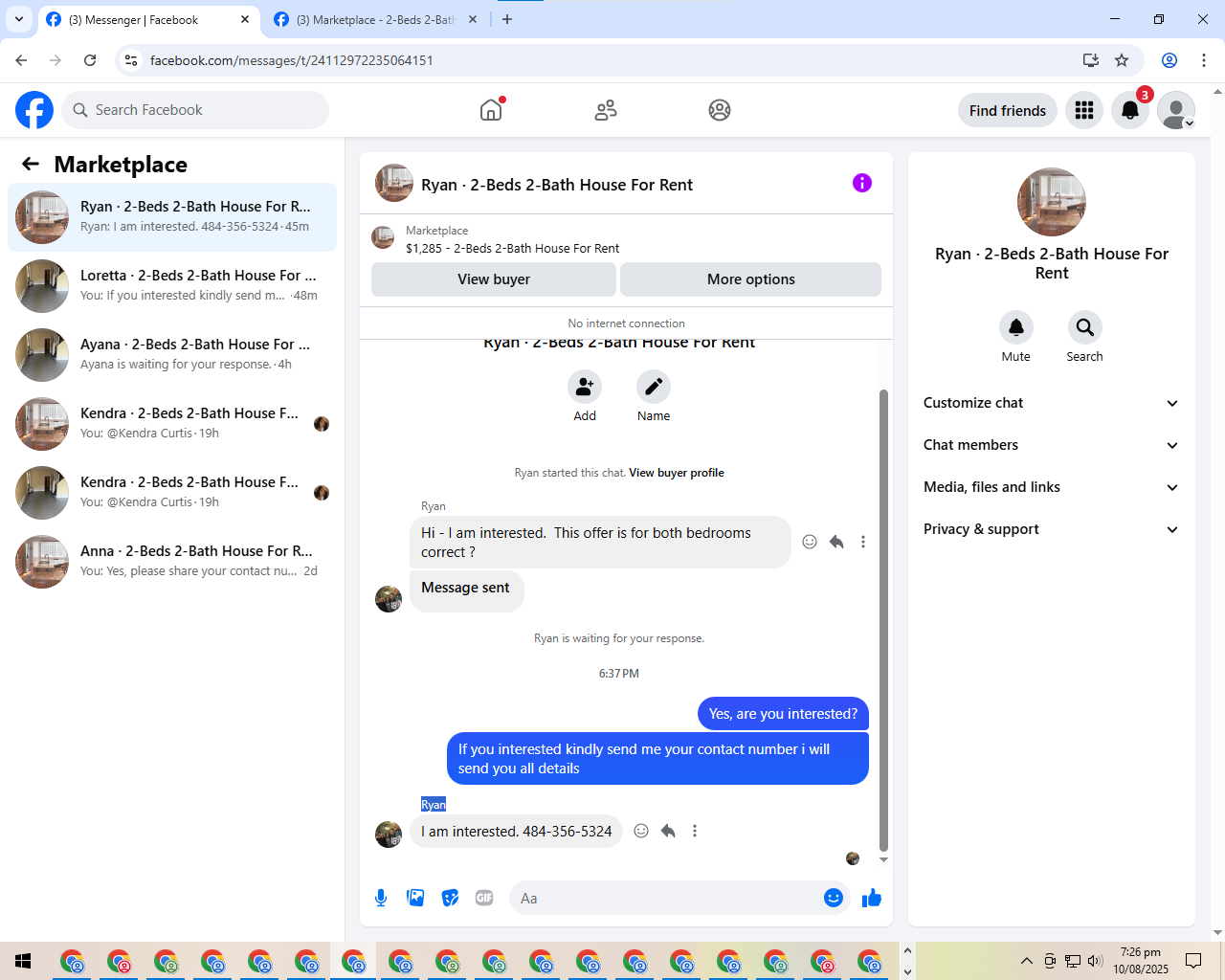Image resolution: width=1225 pixels, height=980 pixels.
Task: Open the Chrome tab search dropdown
Action: click(x=18, y=19)
